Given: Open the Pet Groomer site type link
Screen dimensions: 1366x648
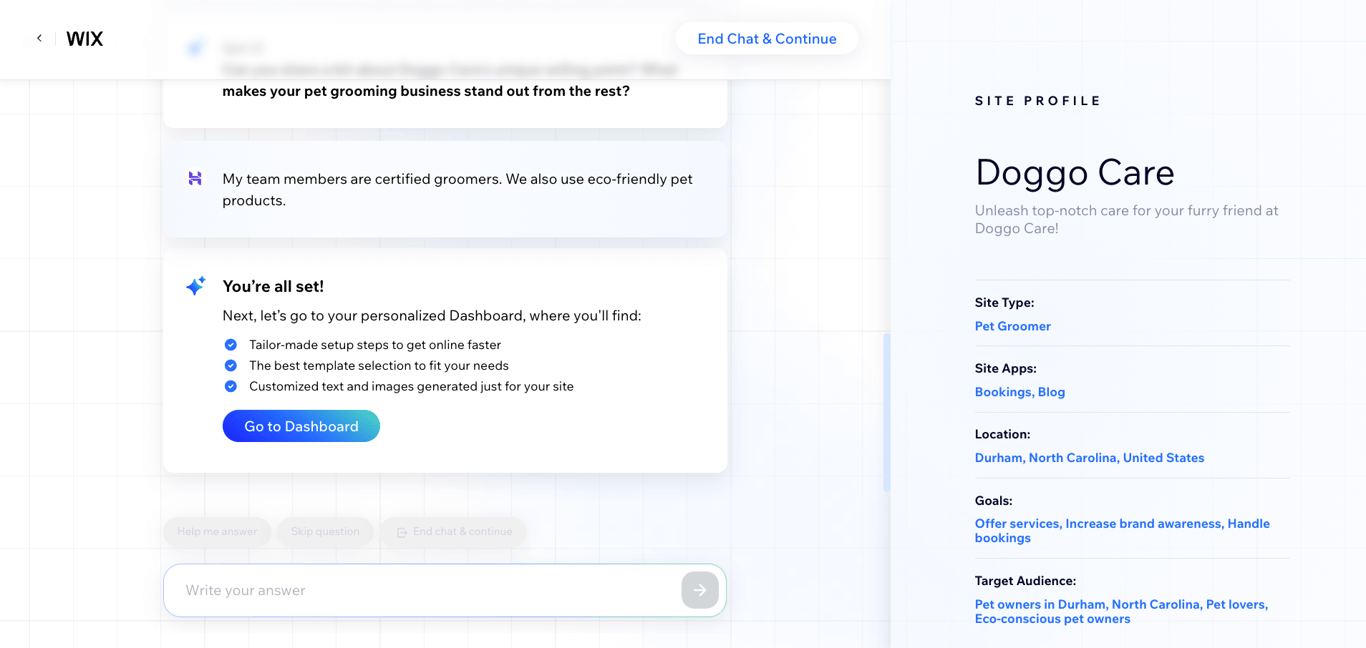Looking at the screenshot, I should (1012, 326).
